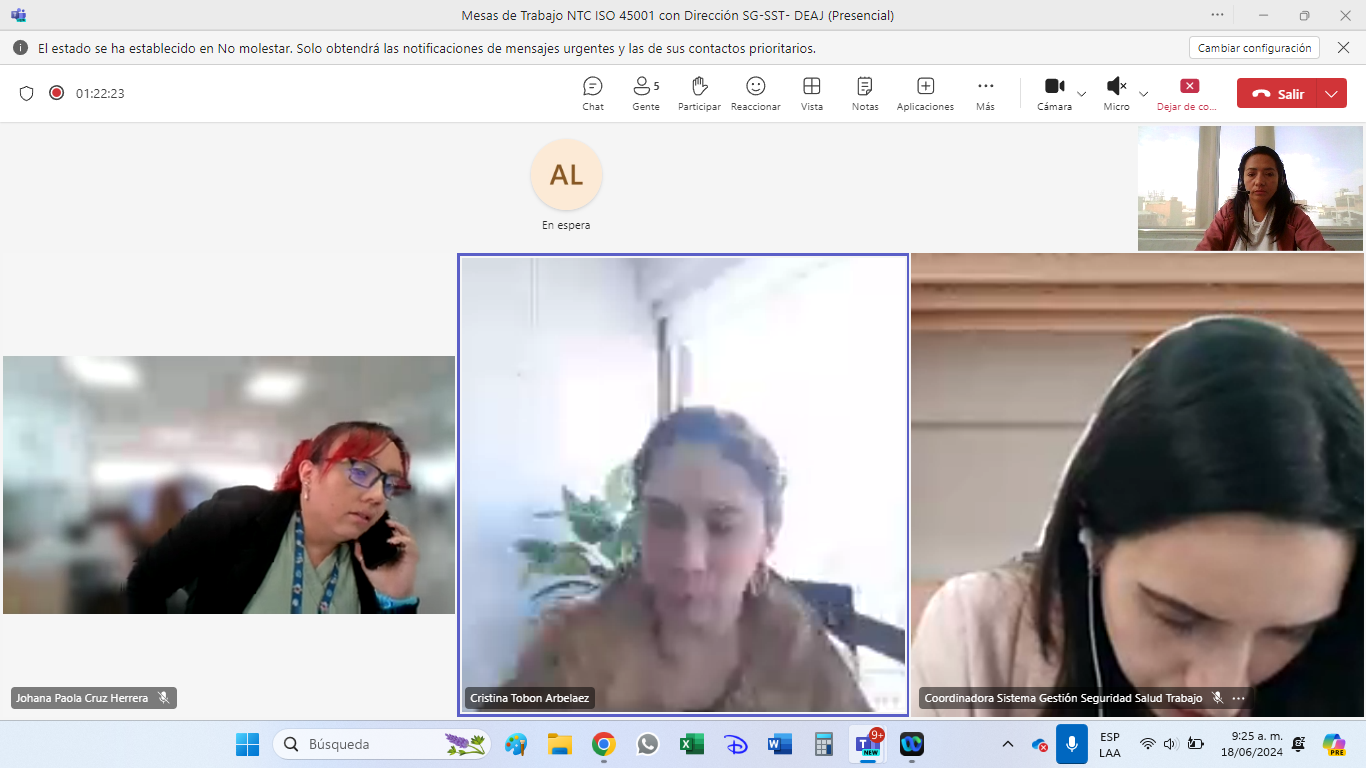This screenshot has width=1366, height=768.
Task: Show hidden system tray icons
Action: pyautogui.click(x=1007, y=744)
